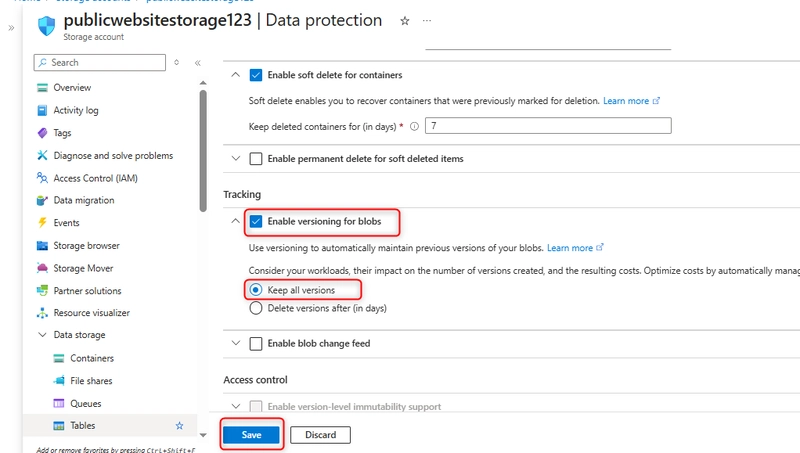This screenshot has width=800, height=453.
Task: Check Enable permanent delete for soft deleted items
Action: 256,159
